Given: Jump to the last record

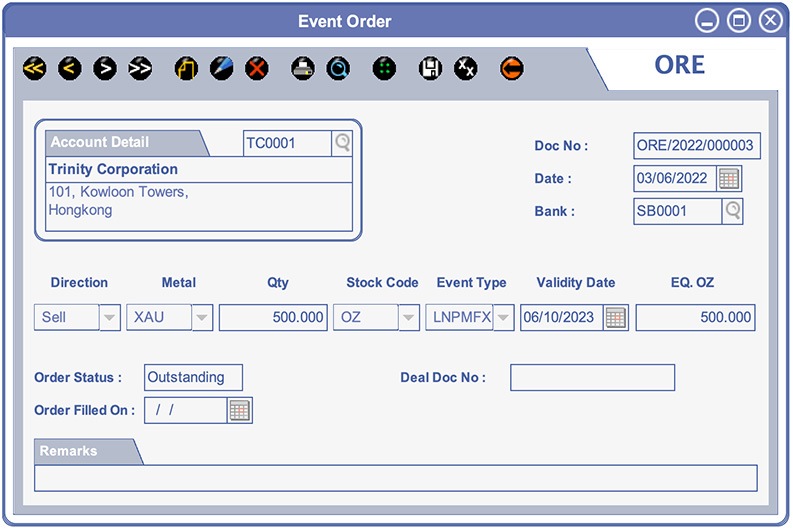Looking at the screenshot, I should point(140,68).
